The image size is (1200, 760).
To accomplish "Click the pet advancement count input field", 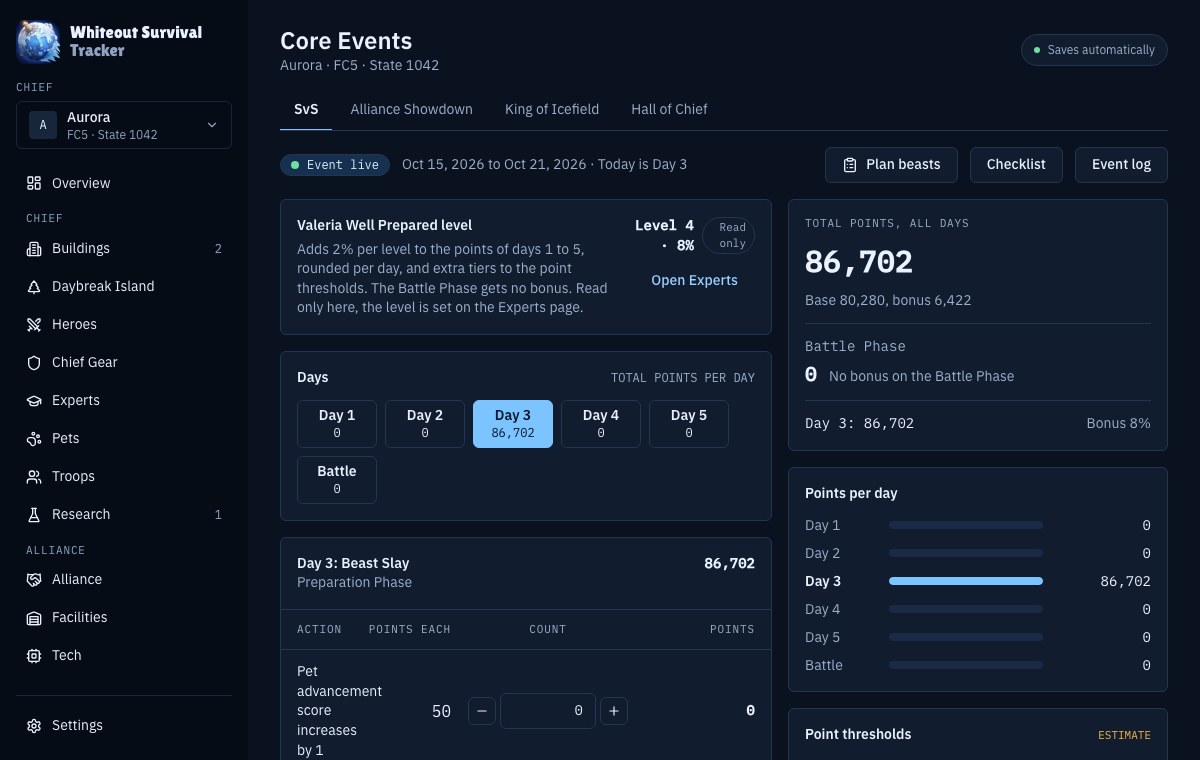I will [548, 711].
